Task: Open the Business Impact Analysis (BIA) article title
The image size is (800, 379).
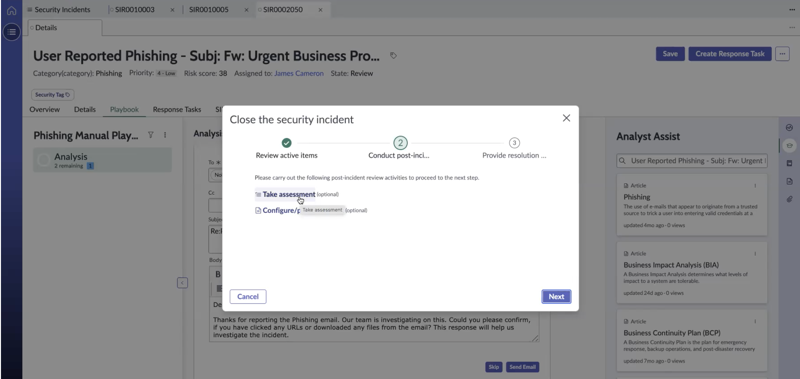Action: (x=671, y=265)
